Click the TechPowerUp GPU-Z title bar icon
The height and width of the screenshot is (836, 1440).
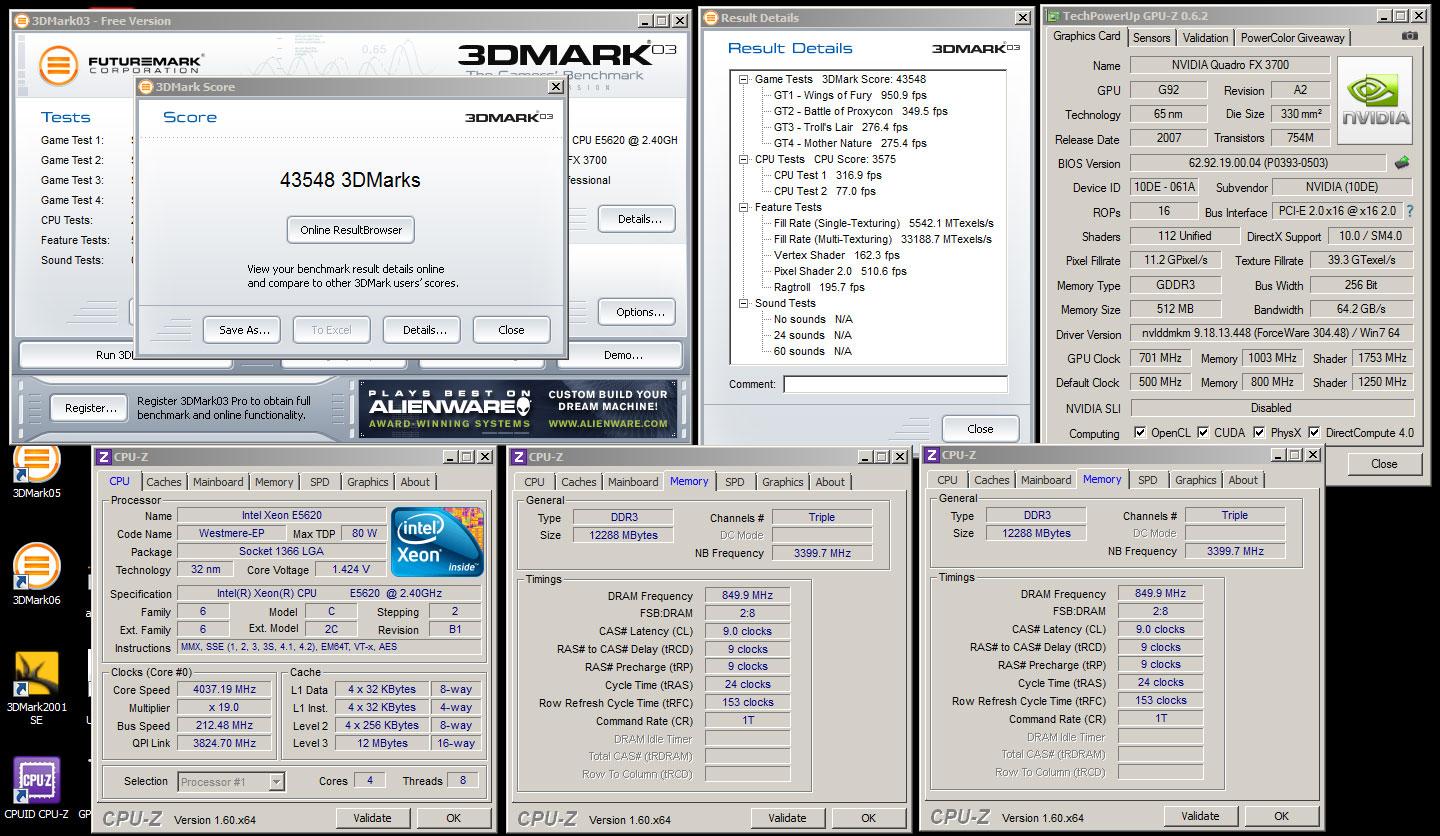1052,16
